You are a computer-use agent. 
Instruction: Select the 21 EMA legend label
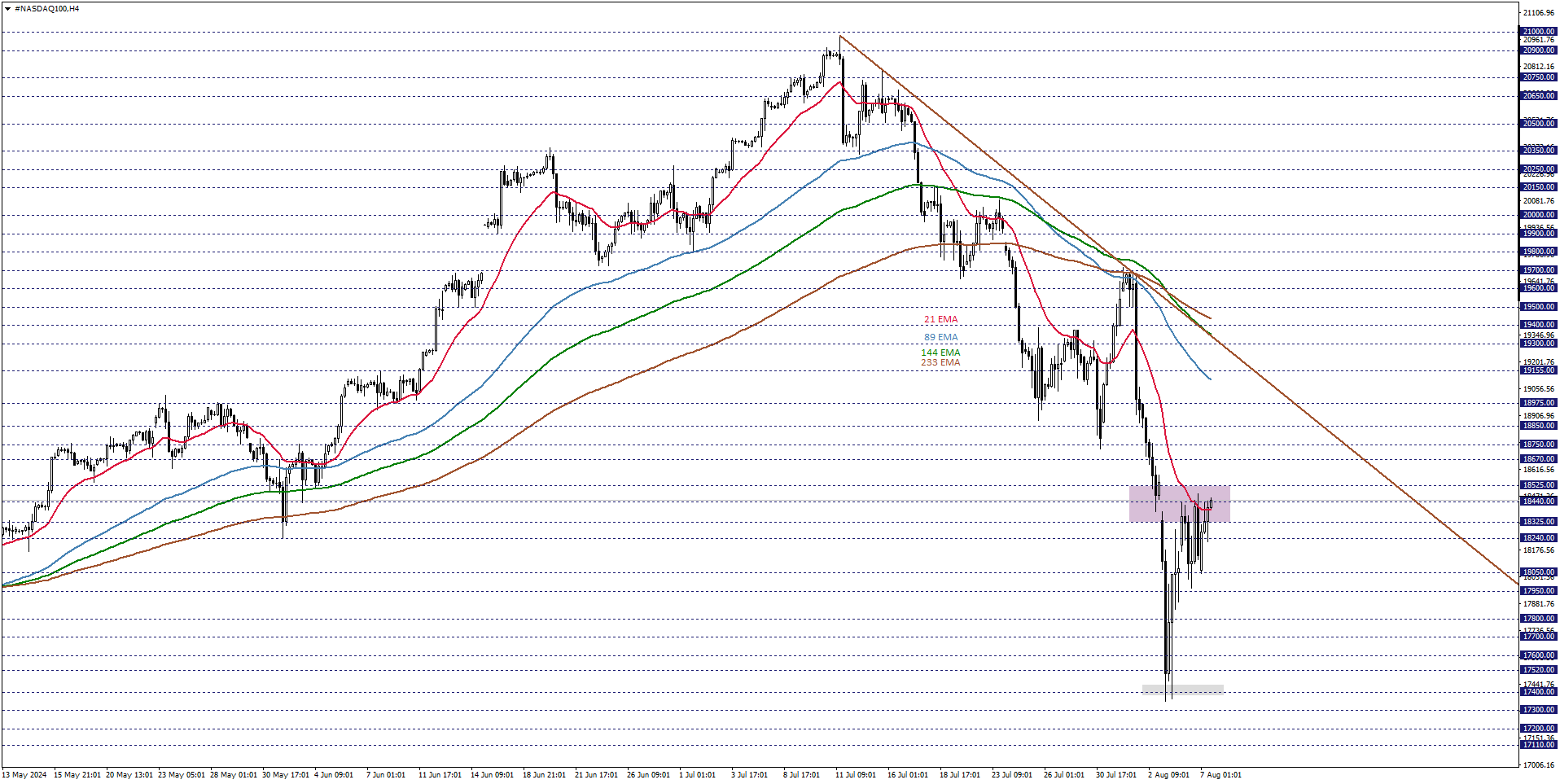(x=940, y=320)
